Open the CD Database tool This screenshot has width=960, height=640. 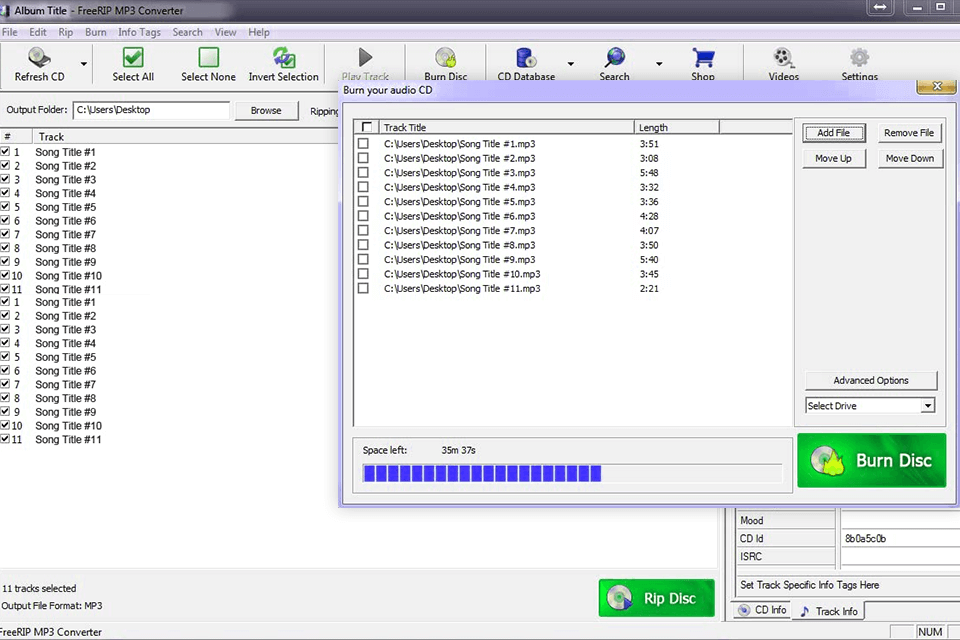pyautogui.click(x=526, y=58)
